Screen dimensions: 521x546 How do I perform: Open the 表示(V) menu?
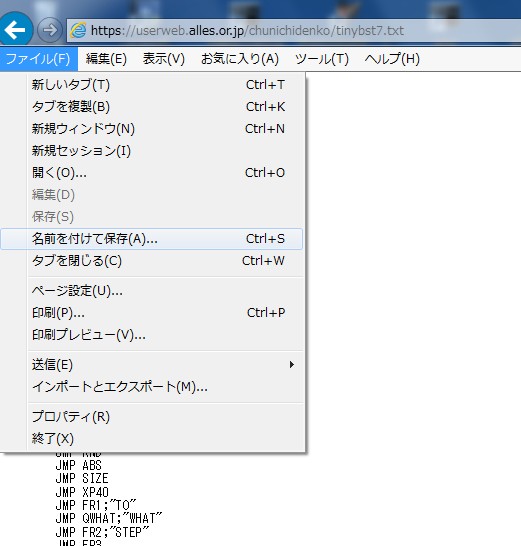(163, 59)
